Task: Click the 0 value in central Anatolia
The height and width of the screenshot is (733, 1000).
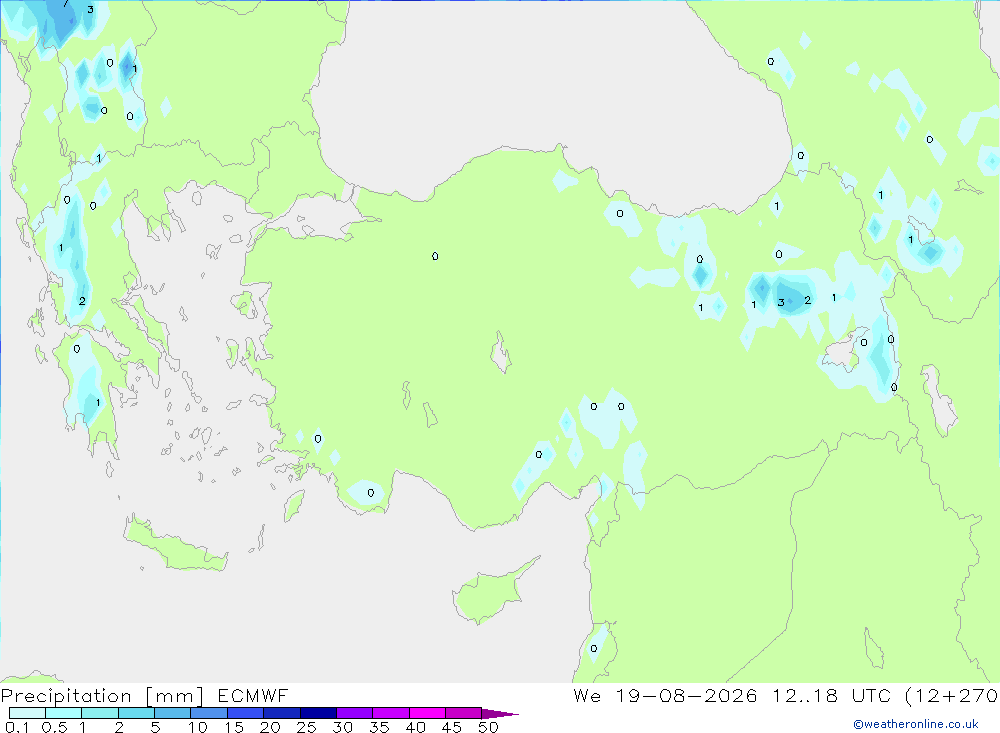Action: 435,256
